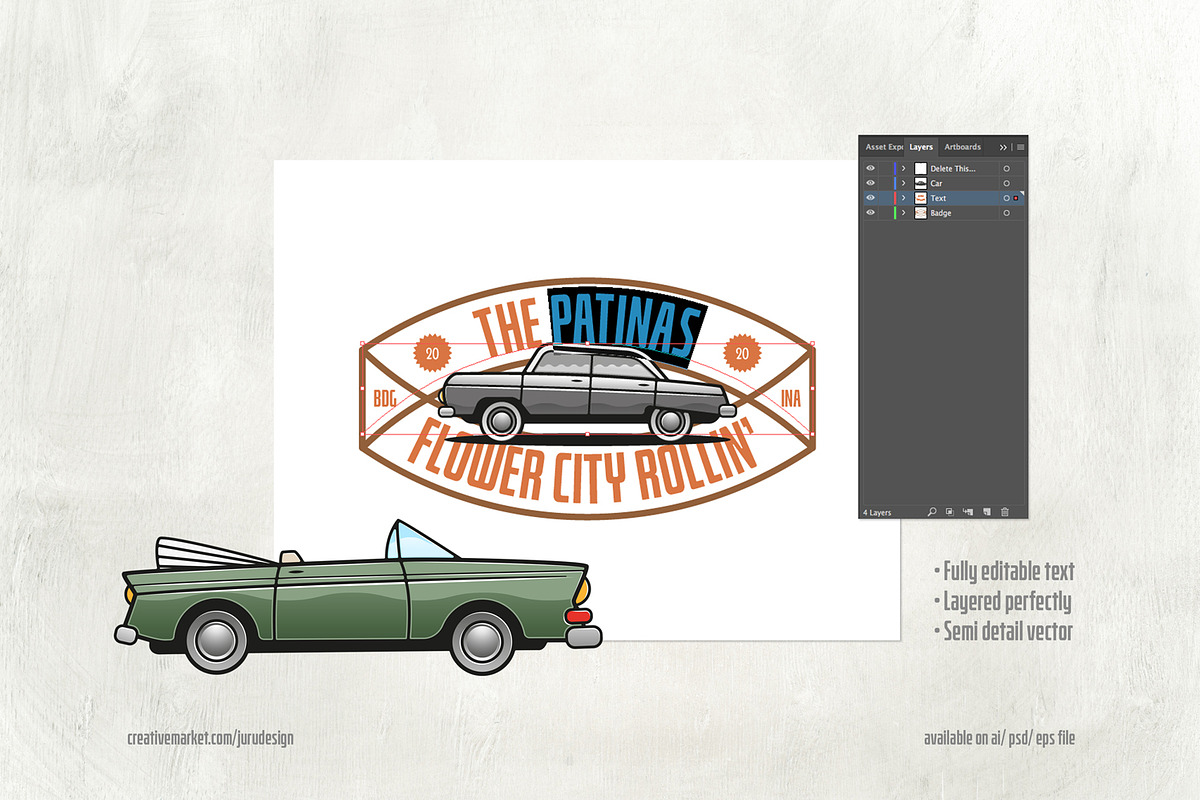The width and height of the screenshot is (1200, 800).
Task: Select the Badge layer name
Action: [940, 213]
